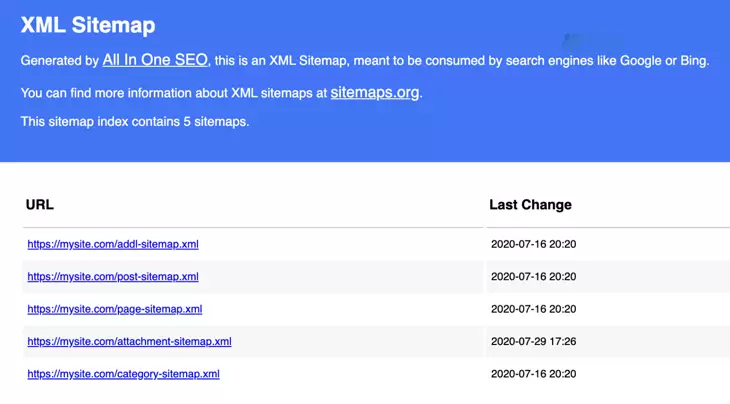Open the page-sitemap.xml URL

(x=115, y=310)
